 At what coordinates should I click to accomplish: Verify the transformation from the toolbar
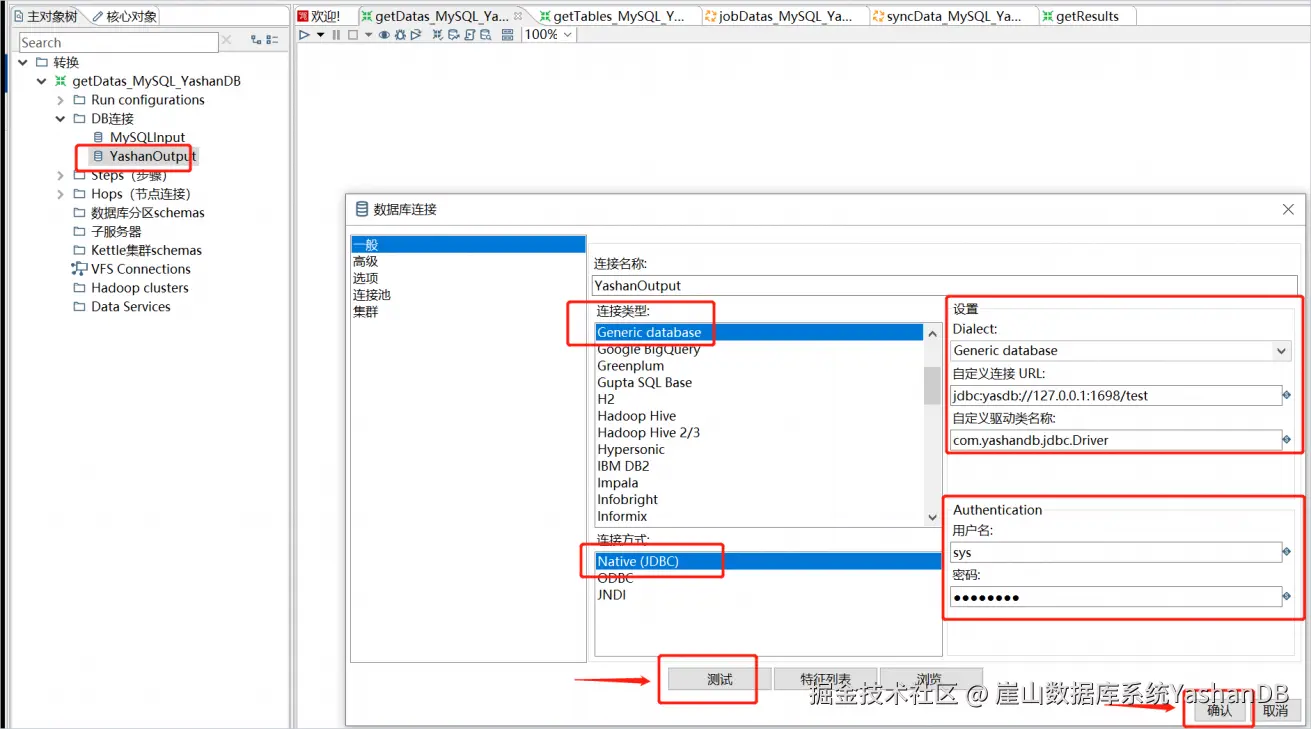pyautogui.click(x=437, y=35)
